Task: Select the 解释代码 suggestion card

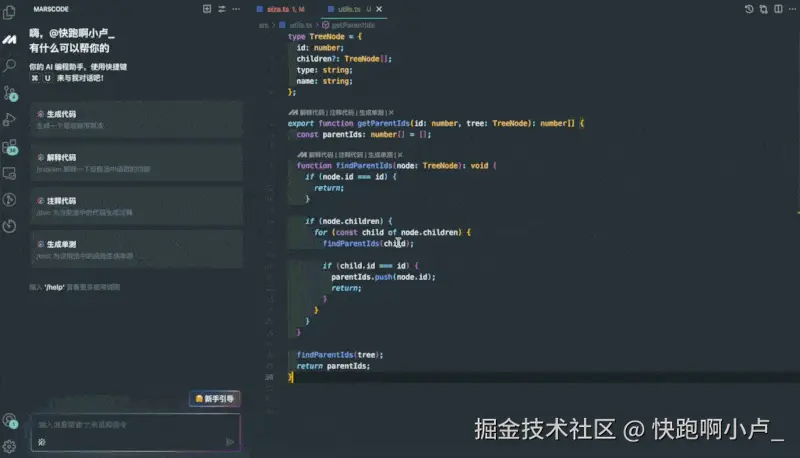Action: (136, 163)
